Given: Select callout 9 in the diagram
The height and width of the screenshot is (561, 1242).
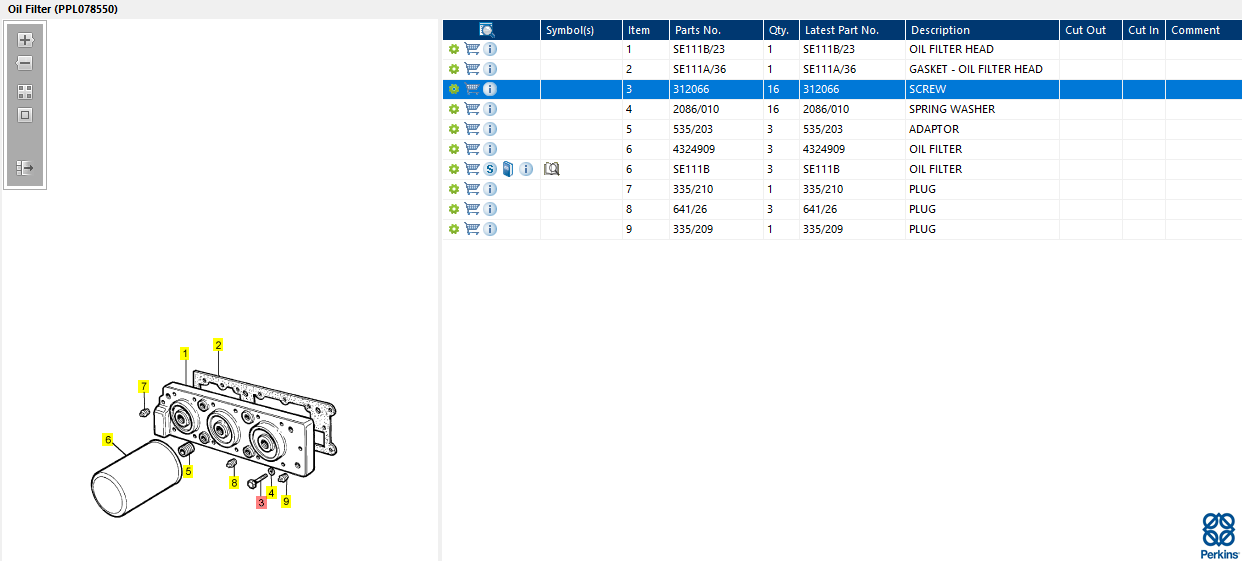Looking at the screenshot, I should [x=286, y=501].
